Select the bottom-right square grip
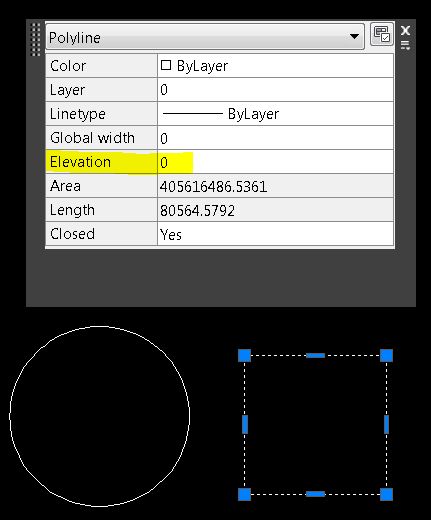The width and height of the screenshot is (431, 520). [x=386, y=494]
